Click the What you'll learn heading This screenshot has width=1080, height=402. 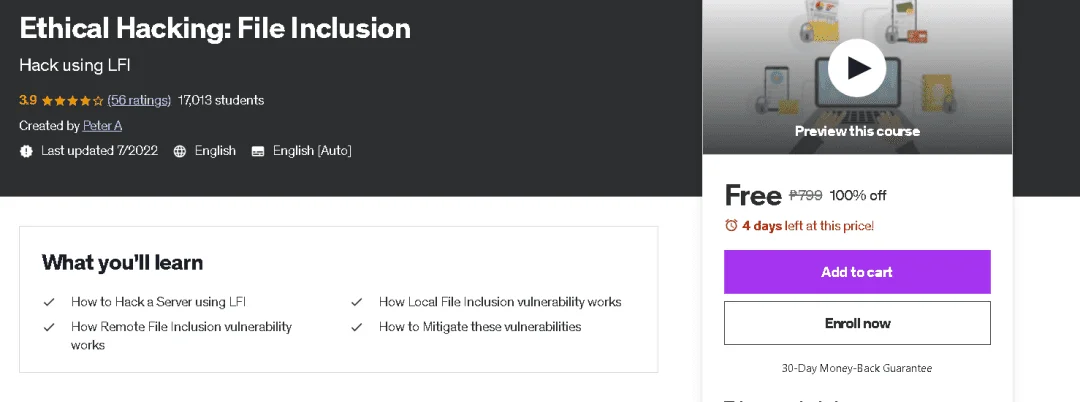tap(123, 262)
